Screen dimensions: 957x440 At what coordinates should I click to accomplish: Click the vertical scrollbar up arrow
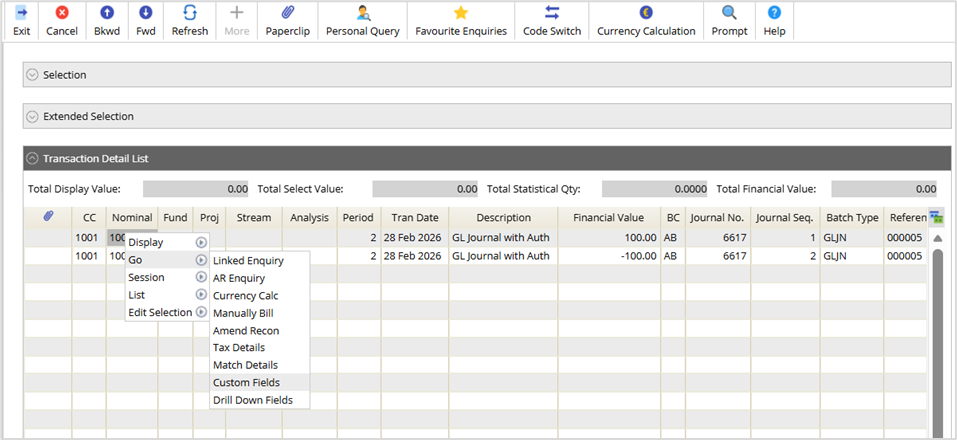(x=938, y=238)
